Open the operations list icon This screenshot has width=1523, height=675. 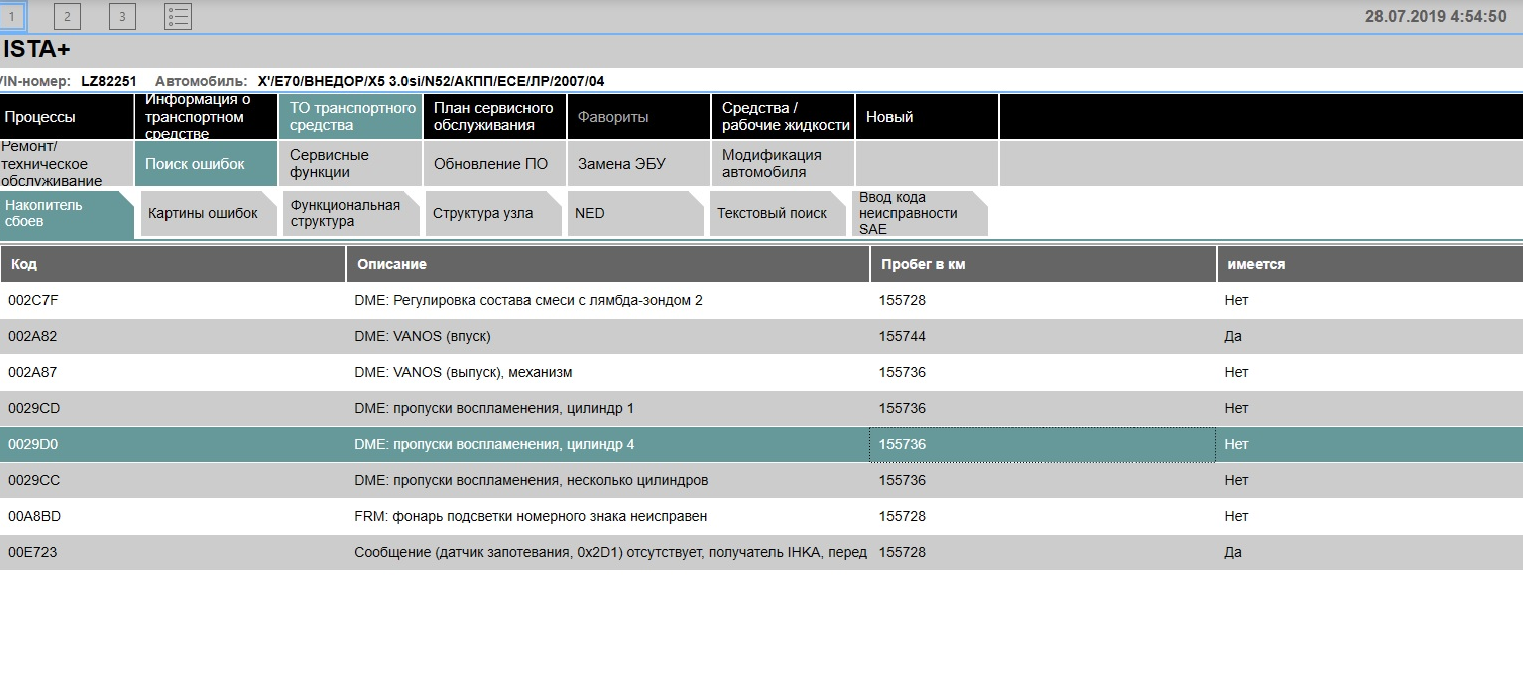tap(178, 16)
